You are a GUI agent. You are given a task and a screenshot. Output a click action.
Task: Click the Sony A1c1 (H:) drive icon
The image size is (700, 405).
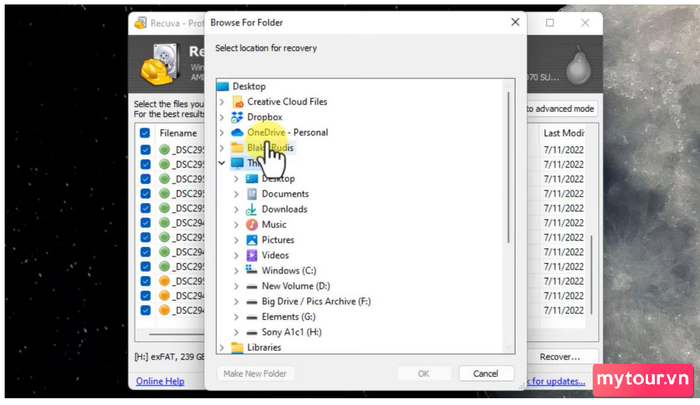(x=252, y=333)
